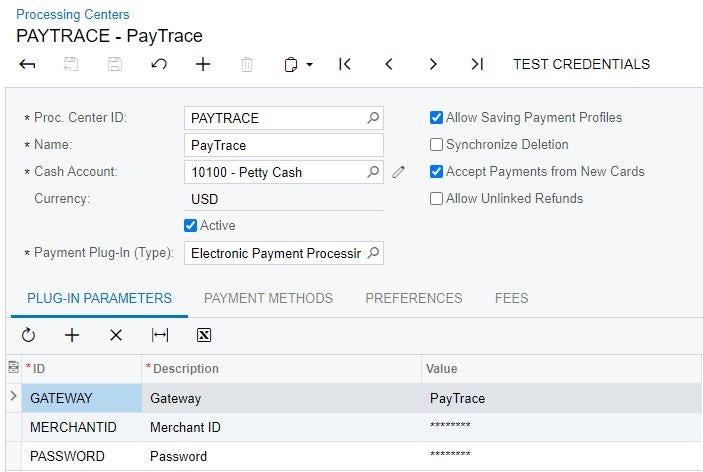Open the Payment Plug-In lookup magnifier
Viewport: 703px width, 472px height.
[x=373, y=253]
